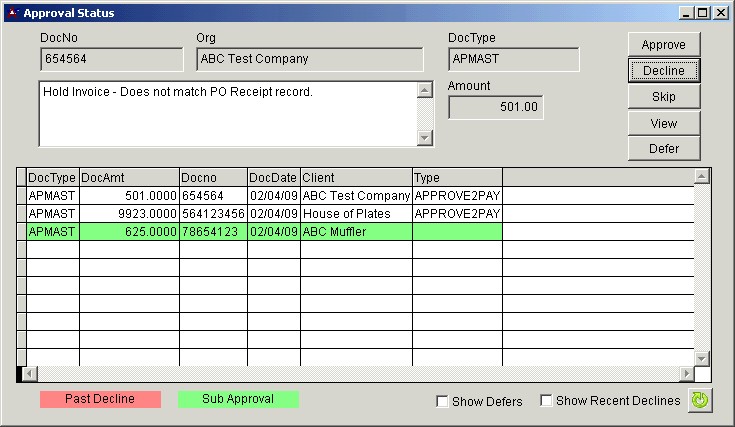Skip the current document
Screen dimensions: 735x427
tap(664, 97)
